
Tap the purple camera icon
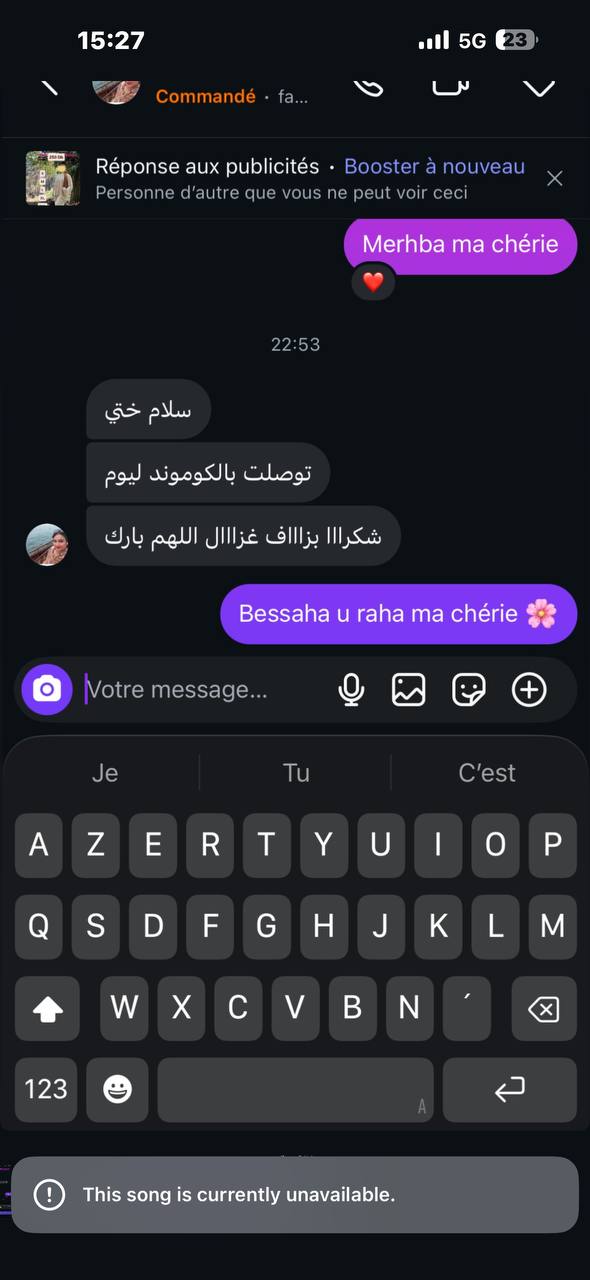(x=47, y=689)
